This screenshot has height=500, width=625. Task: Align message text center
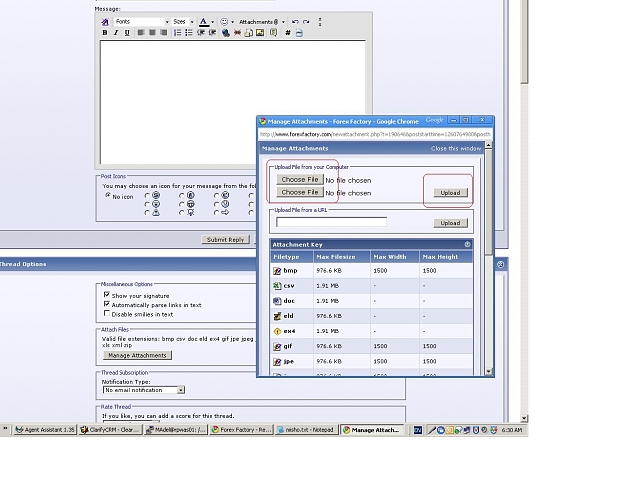(152, 33)
